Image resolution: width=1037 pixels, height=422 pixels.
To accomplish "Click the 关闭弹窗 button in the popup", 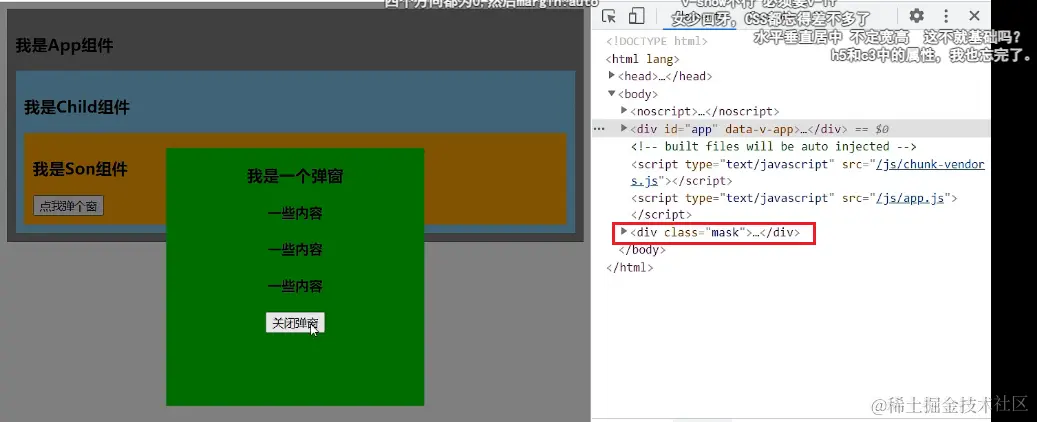I will [x=295, y=323].
